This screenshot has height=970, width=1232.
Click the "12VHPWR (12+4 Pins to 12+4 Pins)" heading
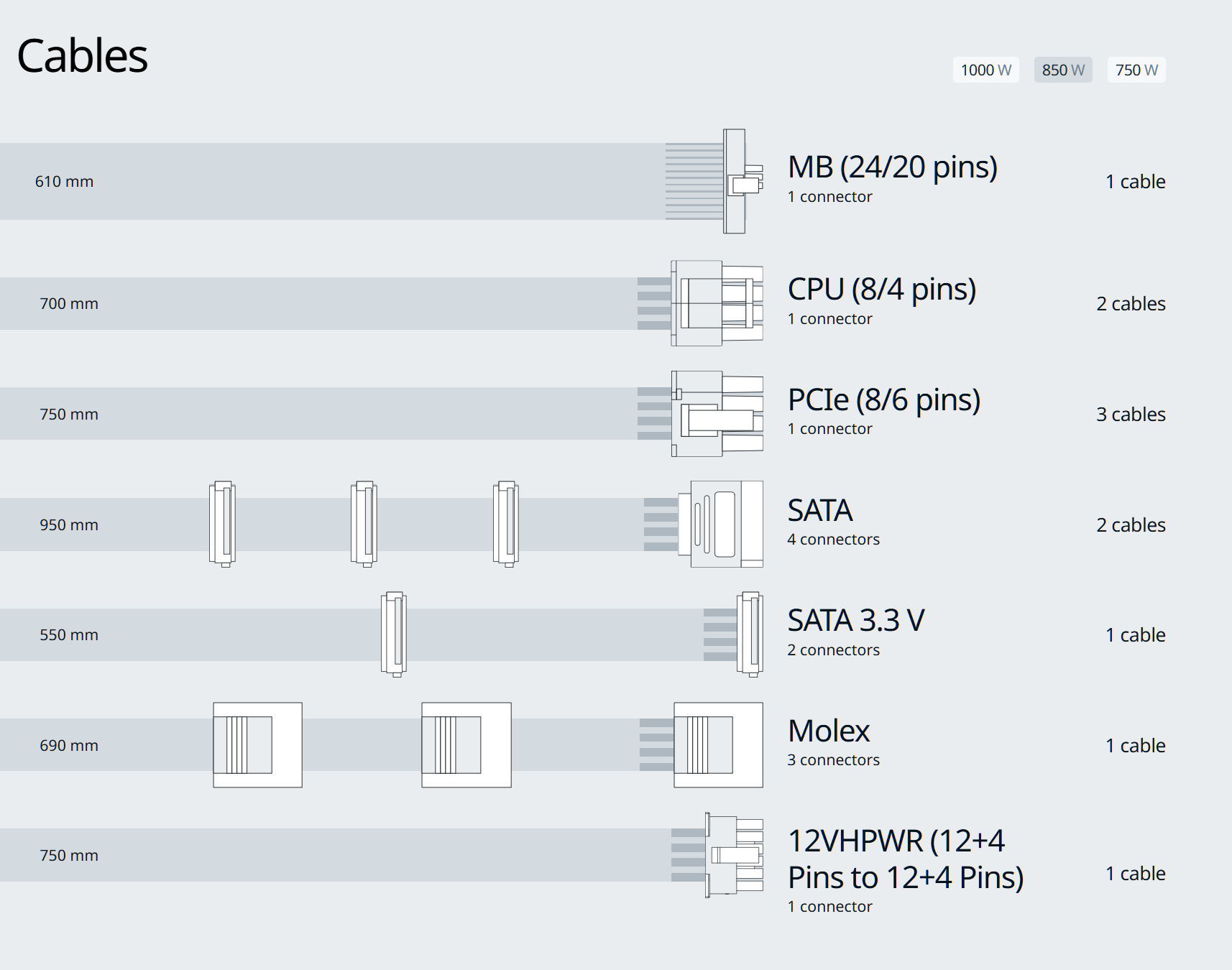[x=905, y=859]
